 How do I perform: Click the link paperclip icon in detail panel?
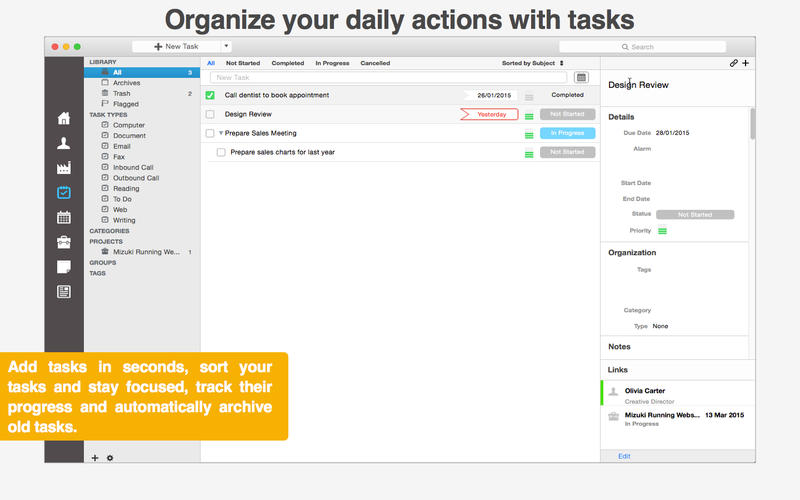point(734,63)
